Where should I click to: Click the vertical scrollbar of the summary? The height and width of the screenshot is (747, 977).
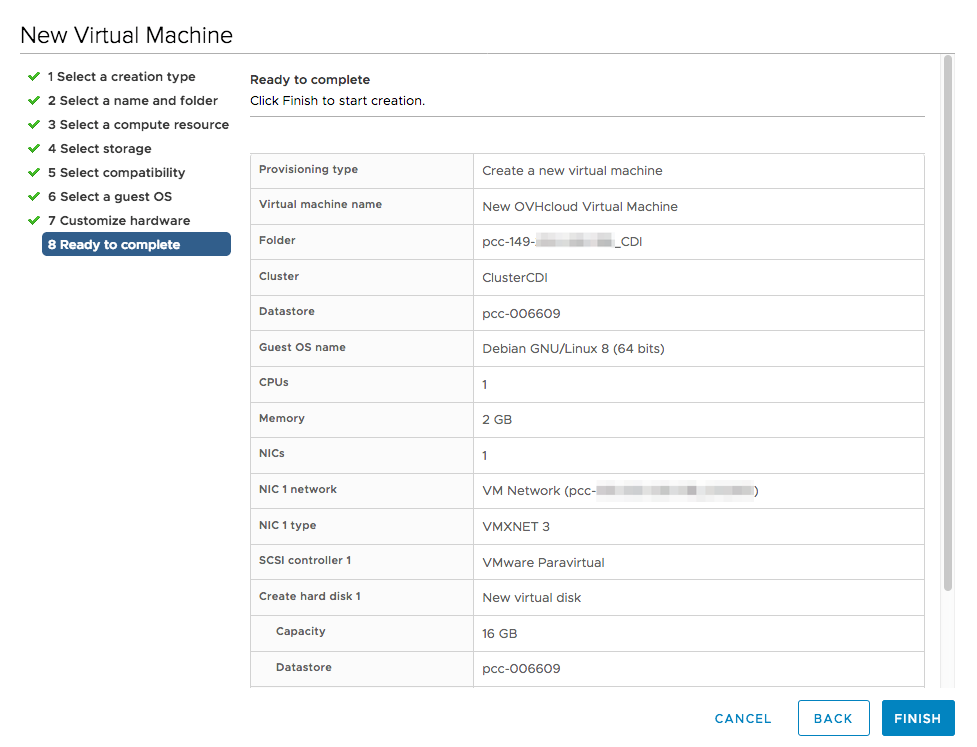click(948, 320)
